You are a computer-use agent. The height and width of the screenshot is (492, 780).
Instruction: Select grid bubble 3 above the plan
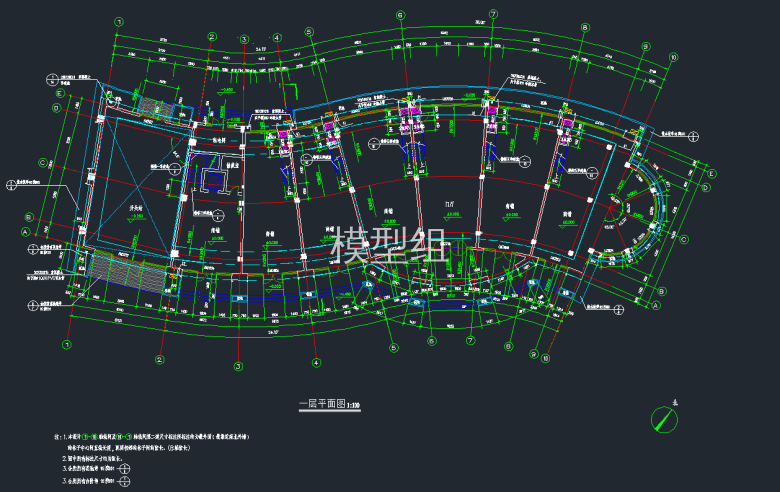pos(244,39)
